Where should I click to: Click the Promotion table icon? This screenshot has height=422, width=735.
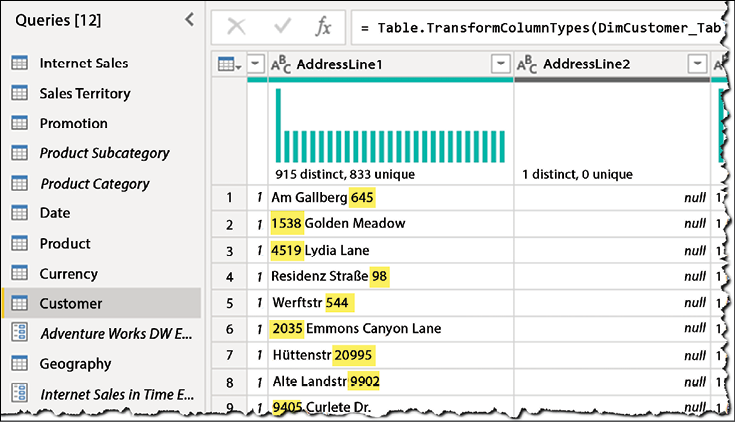click(20, 123)
